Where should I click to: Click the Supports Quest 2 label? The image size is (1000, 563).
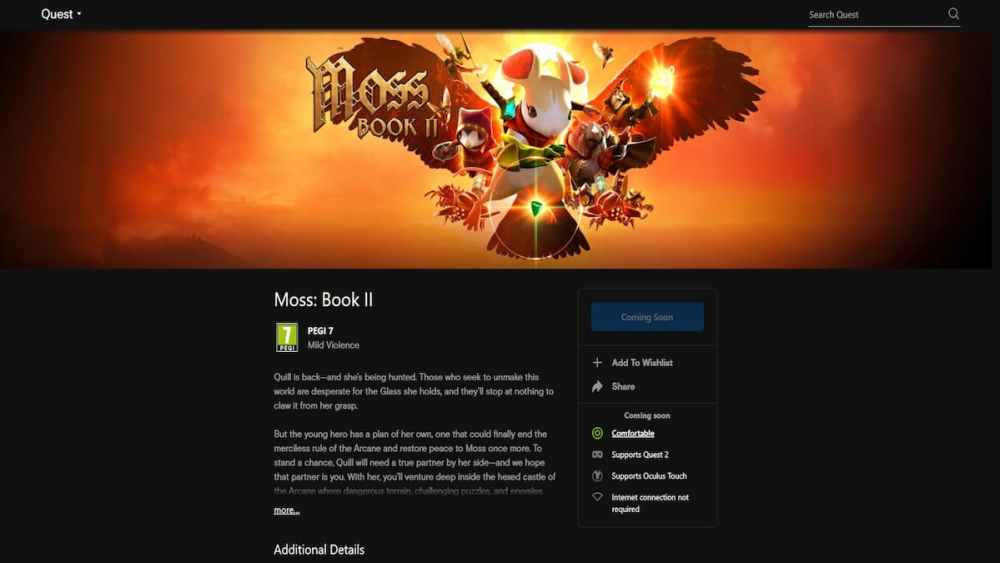click(640, 455)
